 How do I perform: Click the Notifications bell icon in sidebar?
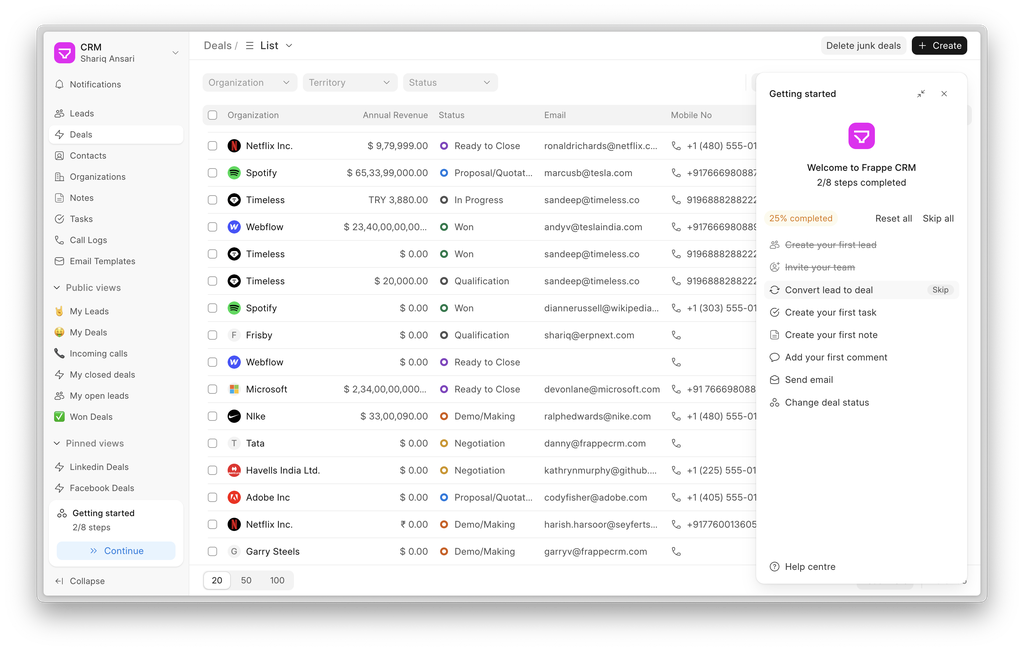point(60,85)
